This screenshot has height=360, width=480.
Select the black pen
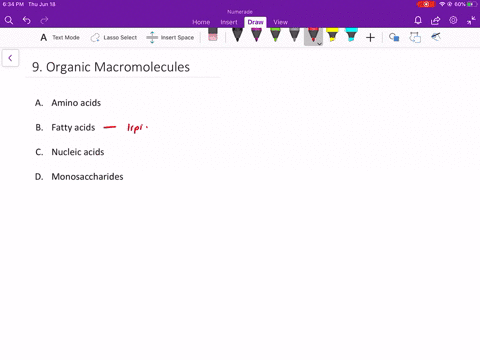(237, 35)
